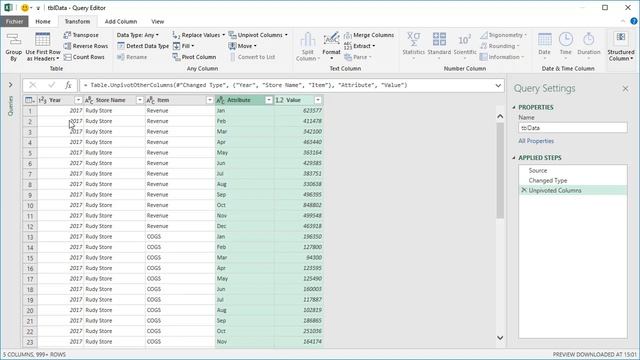Click the Pivot Column icon
This screenshot has height=360, width=640.
pyautogui.click(x=176, y=57)
